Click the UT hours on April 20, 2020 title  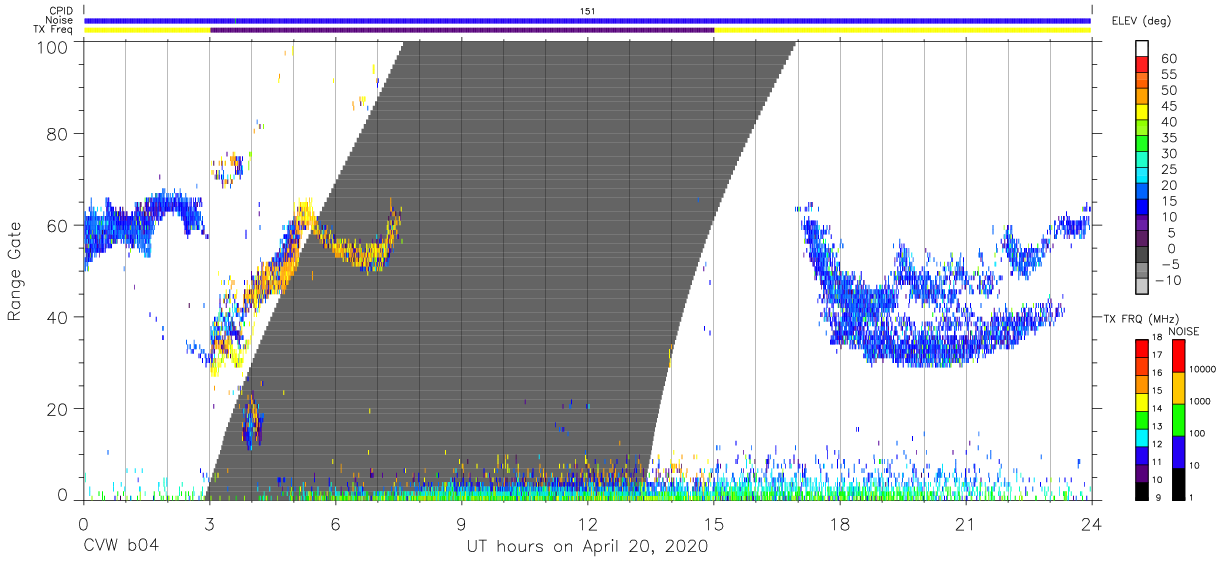tap(587, 547)
